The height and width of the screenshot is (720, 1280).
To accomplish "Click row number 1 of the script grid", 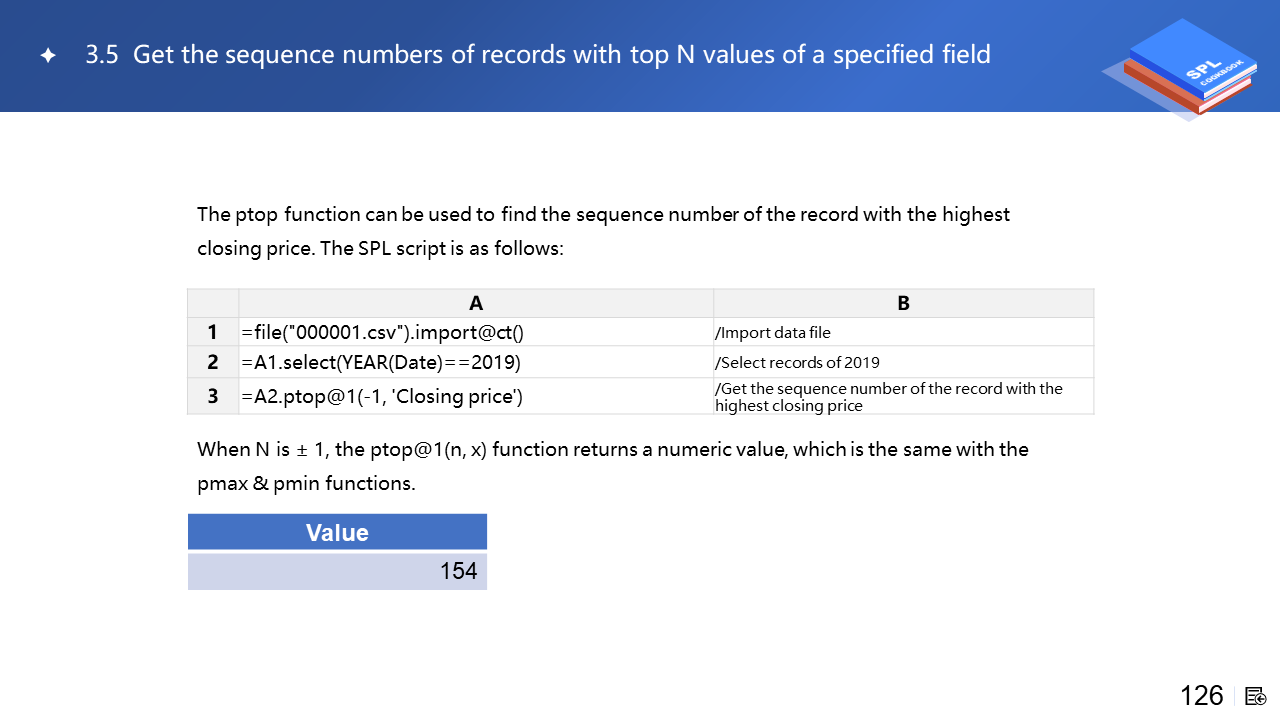I will point(213,333).
